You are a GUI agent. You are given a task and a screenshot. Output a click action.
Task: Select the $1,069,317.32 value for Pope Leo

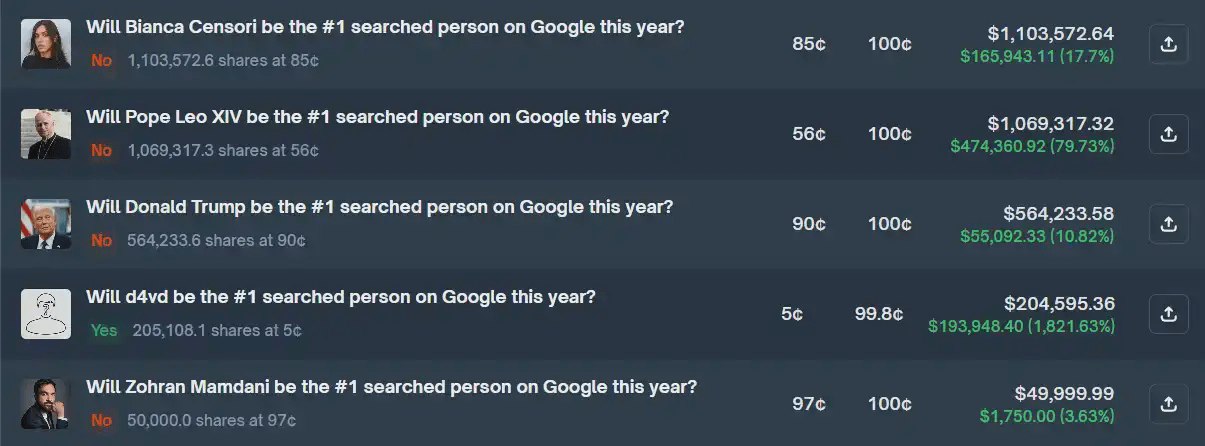click(1051, 124)
